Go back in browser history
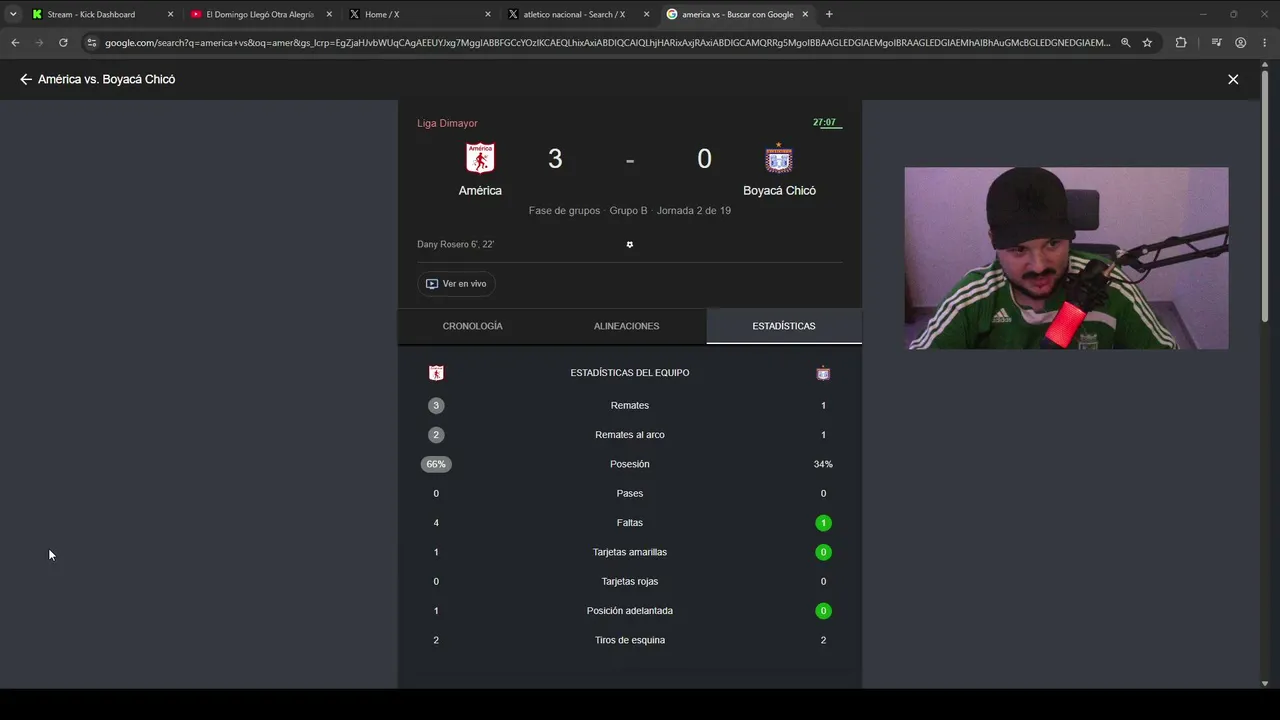 tap(15, 43)
